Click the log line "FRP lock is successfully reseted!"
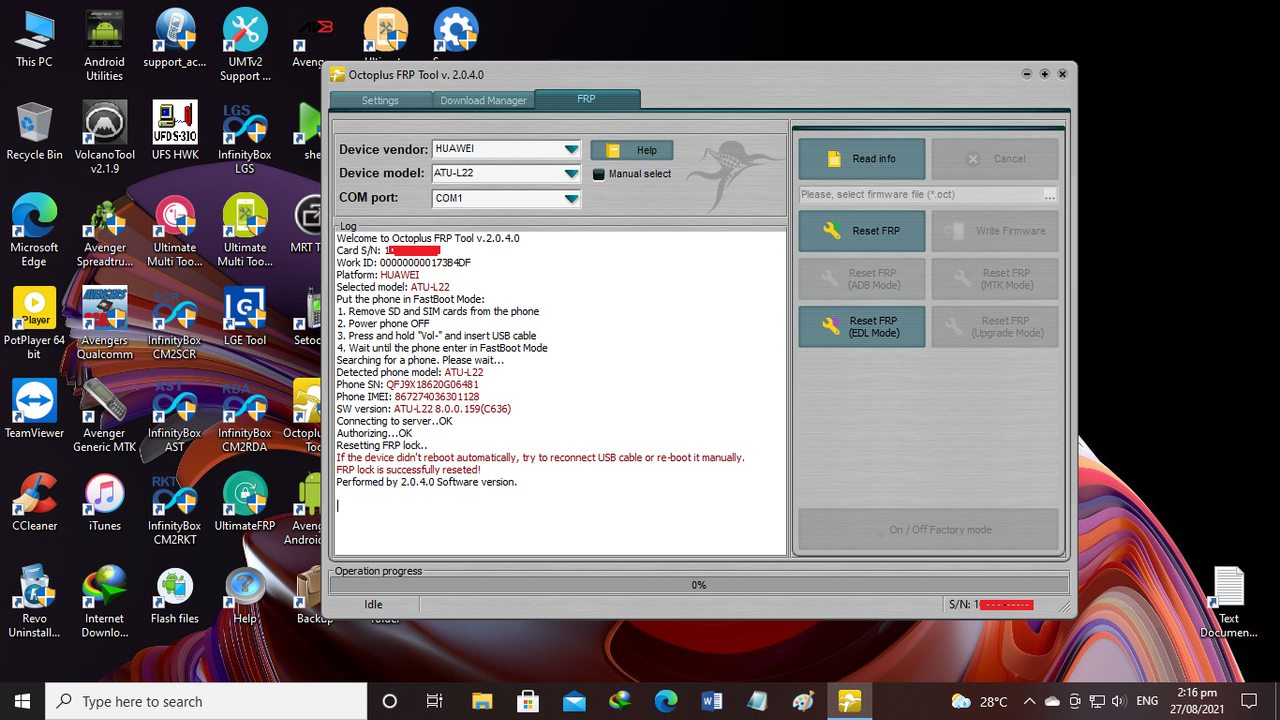 (408, 470)
